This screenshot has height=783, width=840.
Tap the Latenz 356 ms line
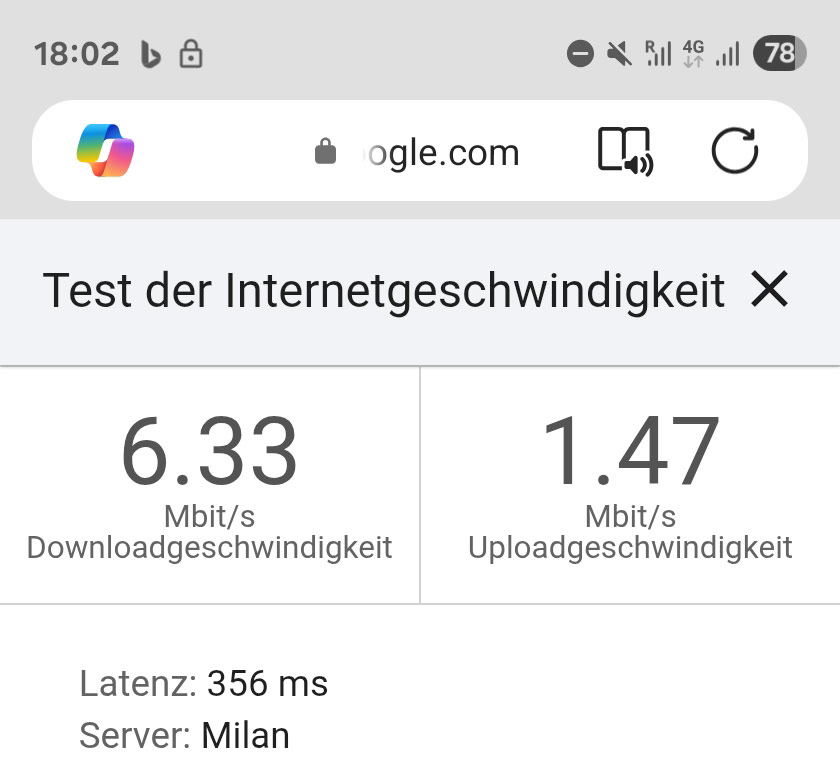[204, 684]
